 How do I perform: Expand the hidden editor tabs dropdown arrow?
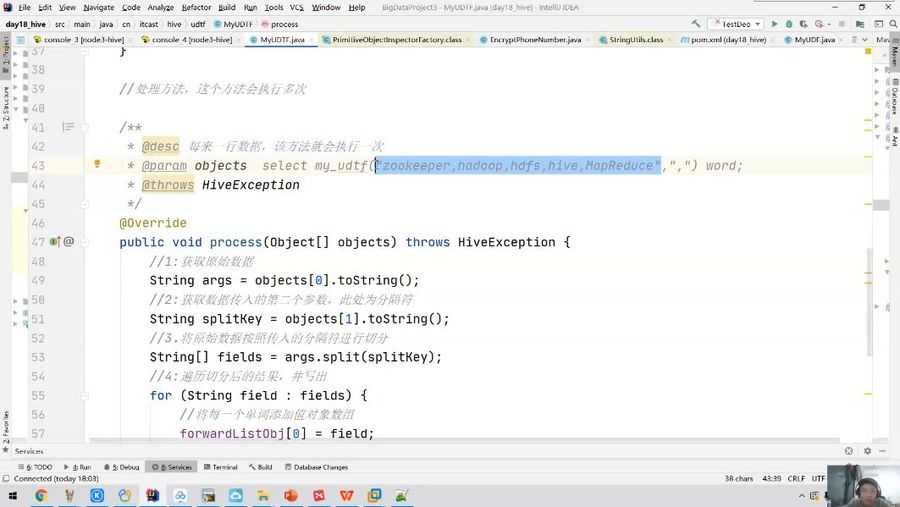[864, 40]
